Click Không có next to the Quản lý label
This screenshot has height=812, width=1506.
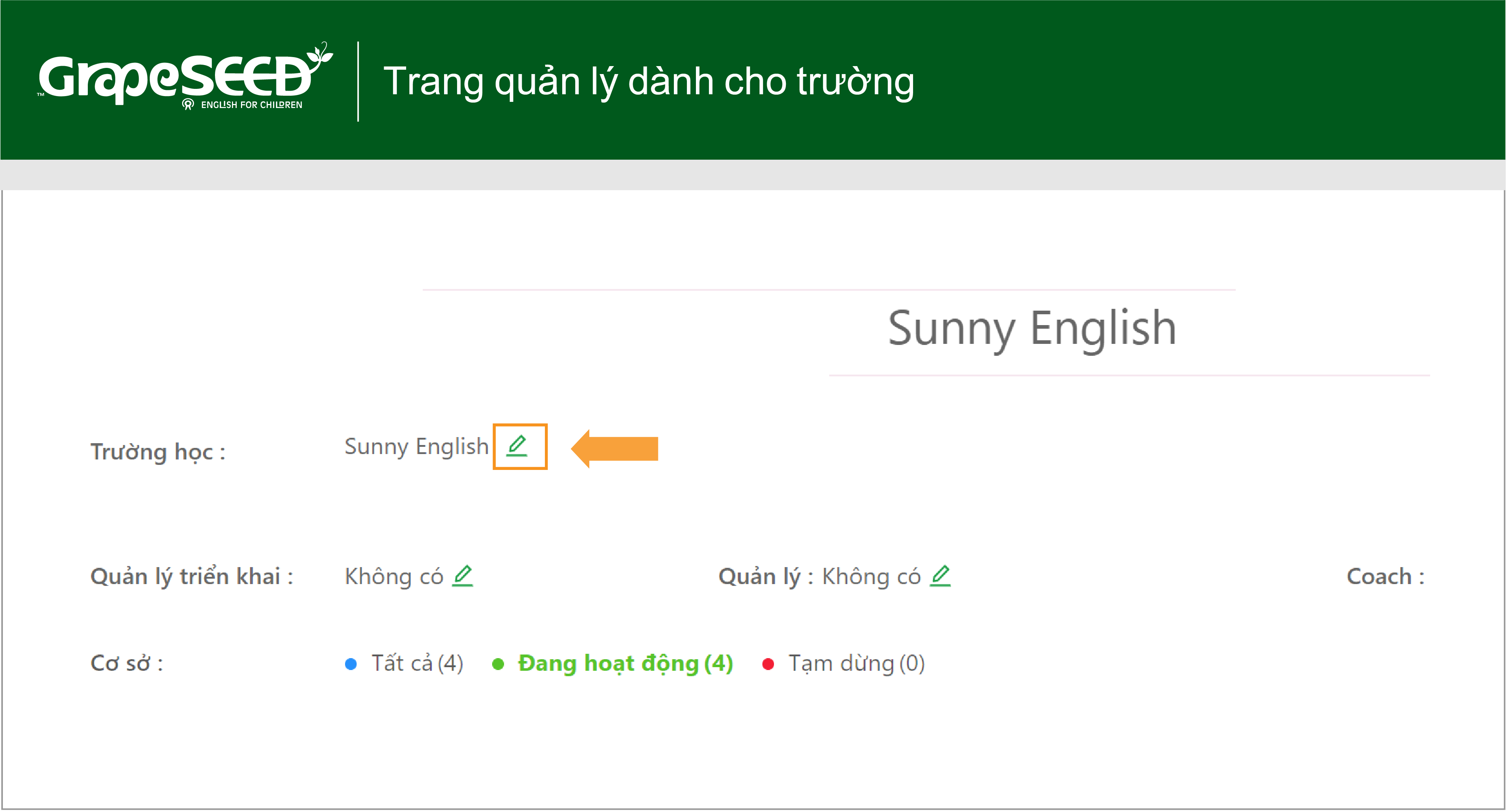coord(871,576)
